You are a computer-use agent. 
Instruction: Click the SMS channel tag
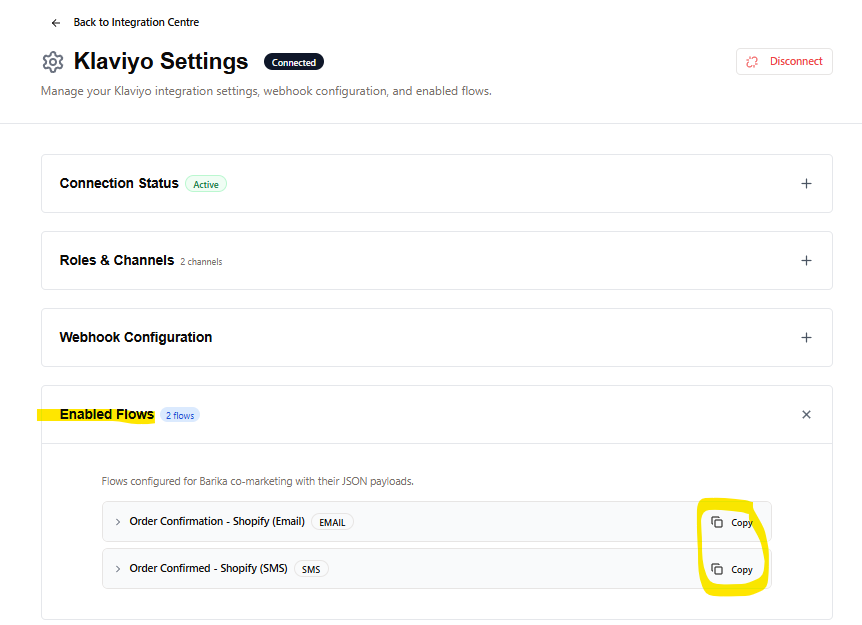311,569
